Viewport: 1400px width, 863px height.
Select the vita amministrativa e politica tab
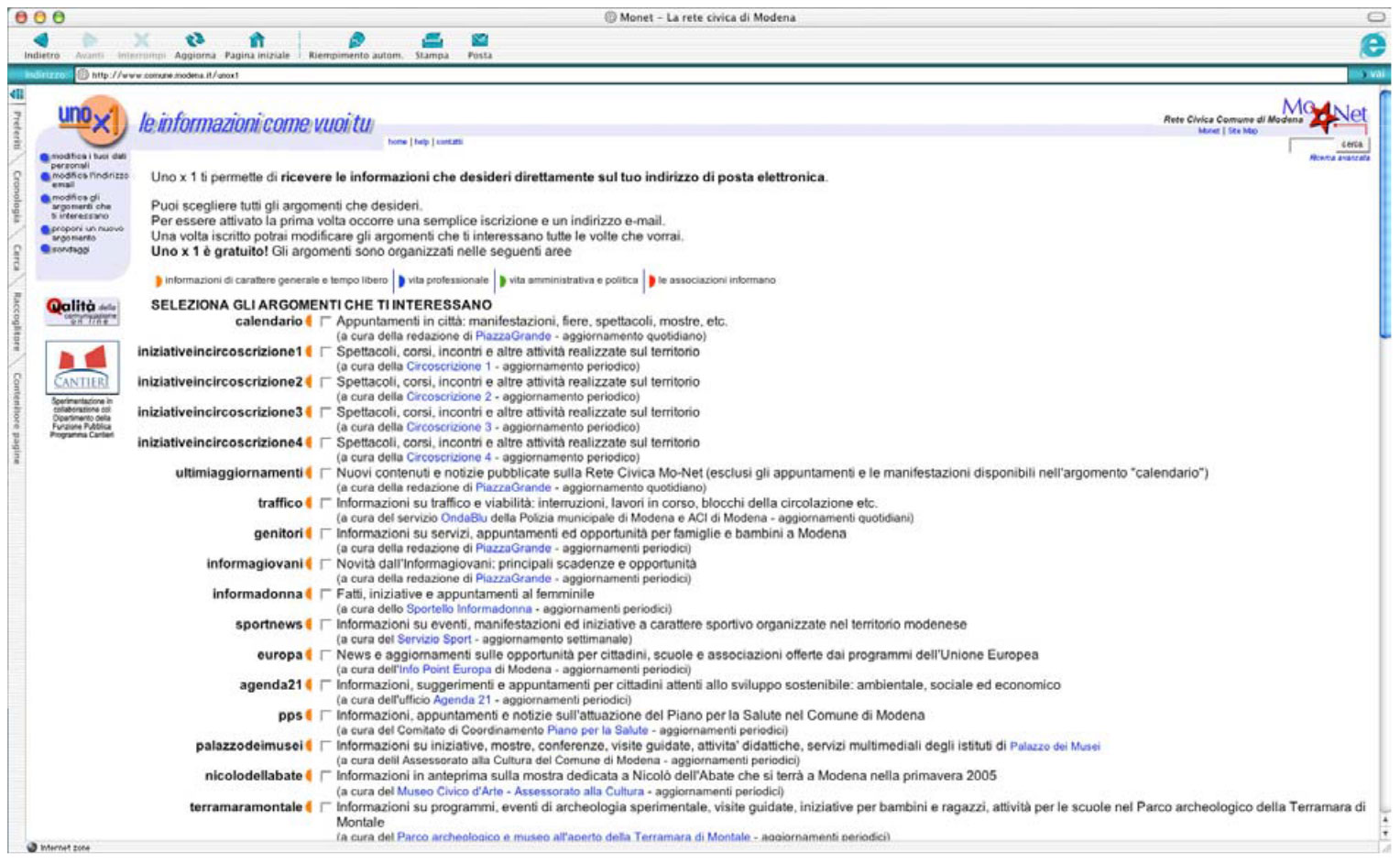572,280
